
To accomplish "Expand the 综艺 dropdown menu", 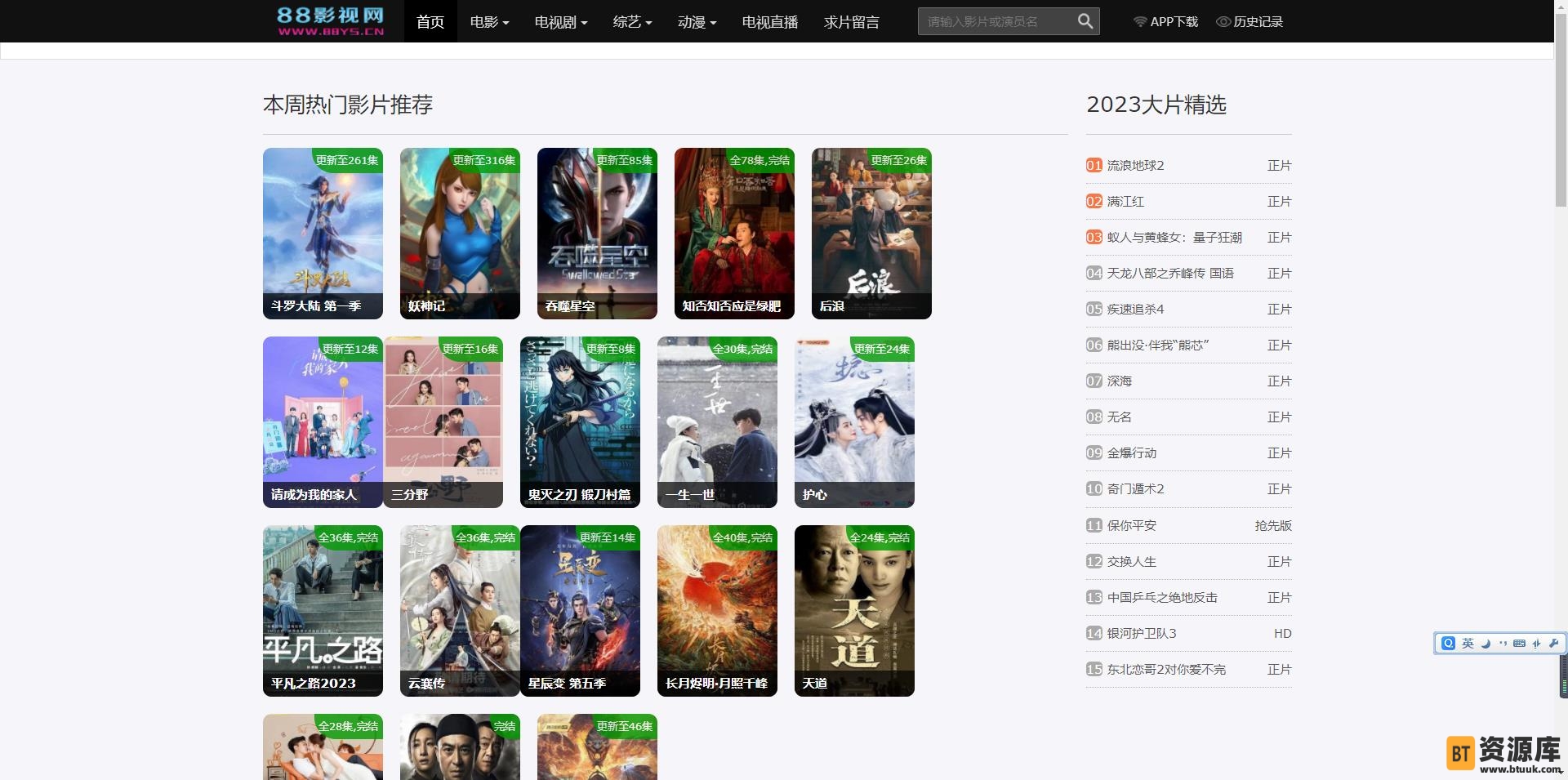I will [632, 22].
